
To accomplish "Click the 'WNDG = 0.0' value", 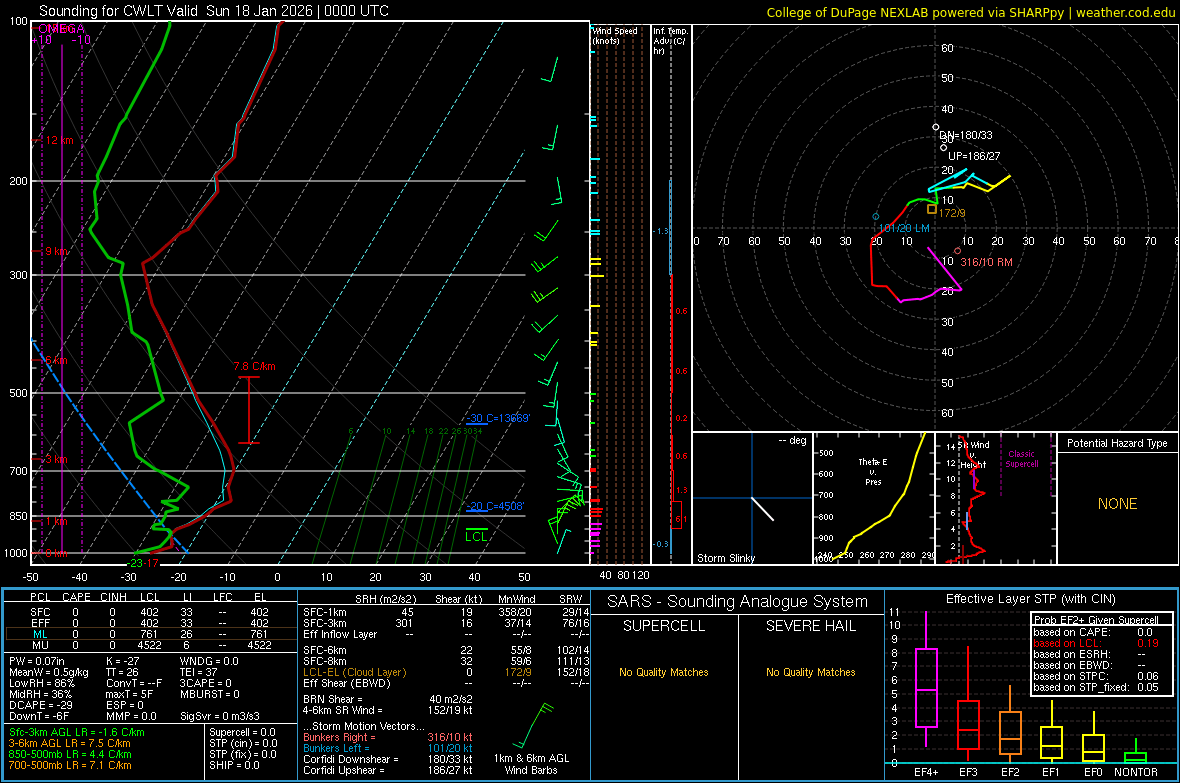I will tap(209, 661).
